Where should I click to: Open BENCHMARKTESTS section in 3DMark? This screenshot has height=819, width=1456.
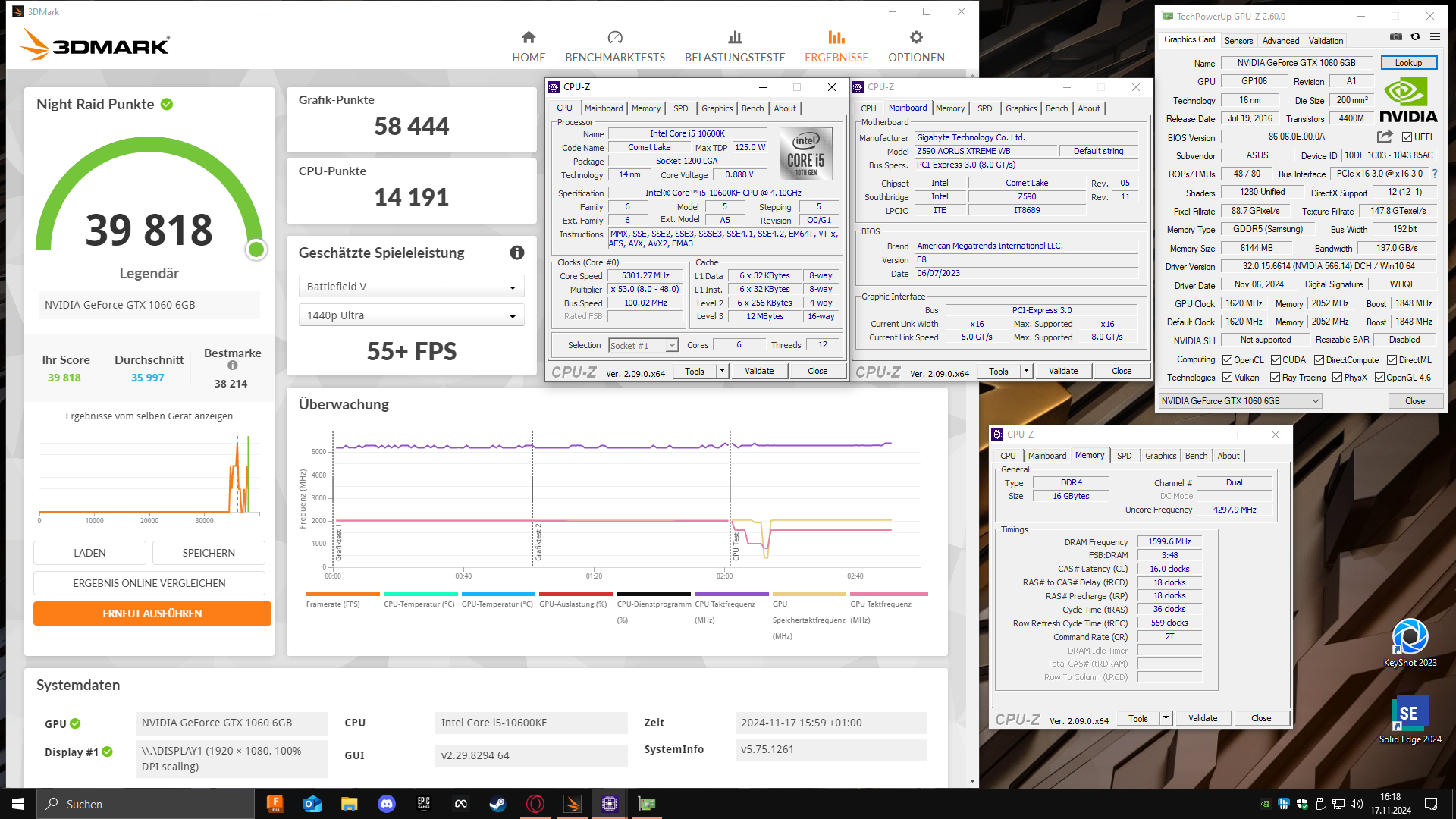pyautogui.click(x=615, y=47)
